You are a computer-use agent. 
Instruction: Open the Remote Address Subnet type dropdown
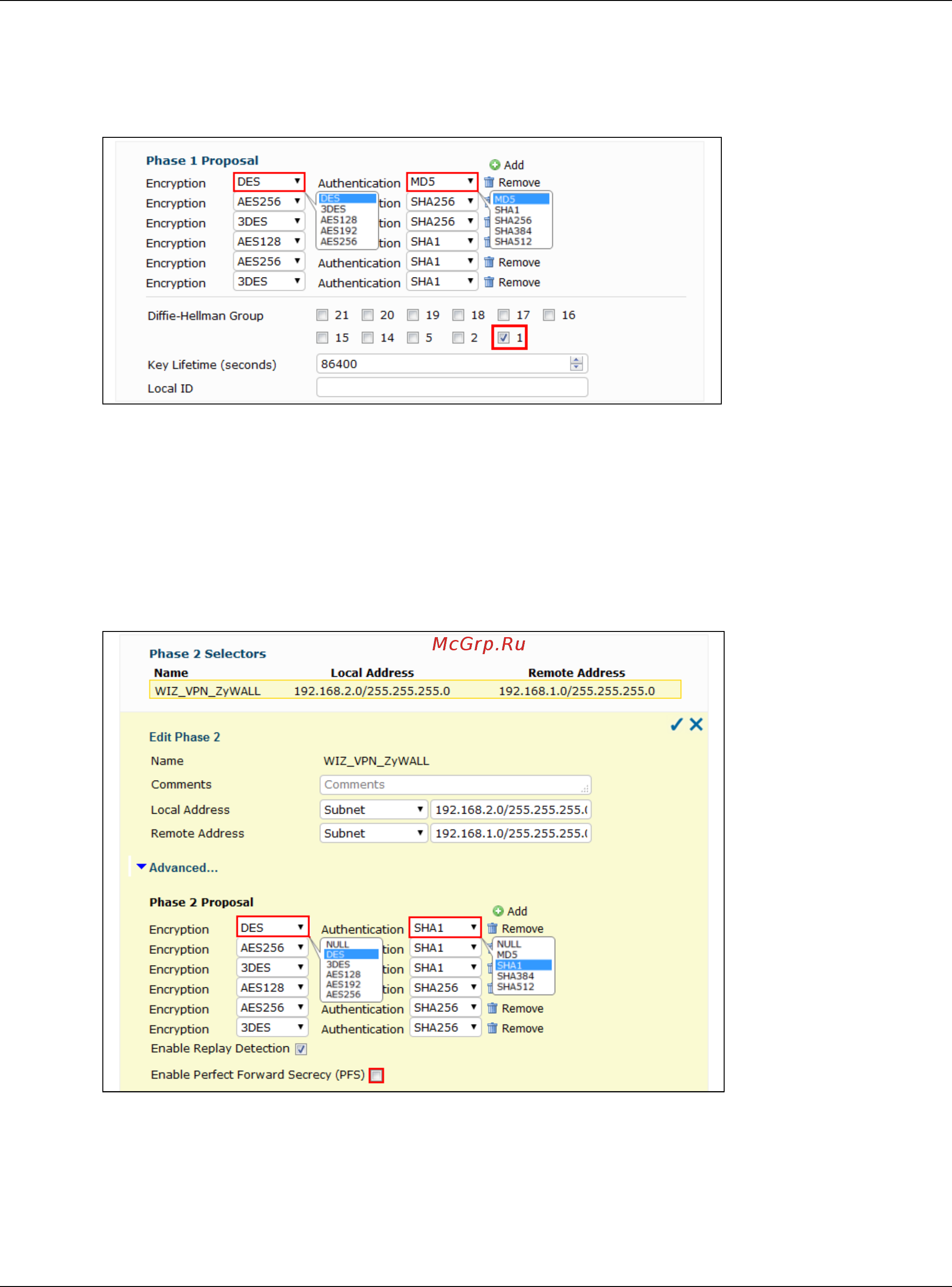[374, 833]
